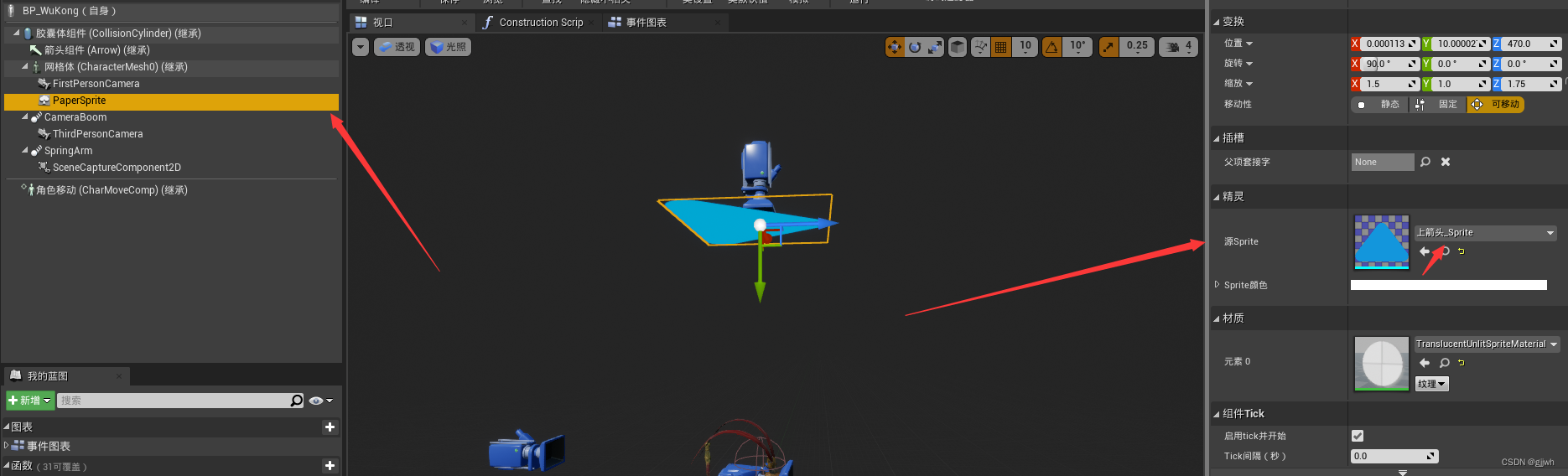Open rotation snap 10° dropdown

(x=1077, y=47)
